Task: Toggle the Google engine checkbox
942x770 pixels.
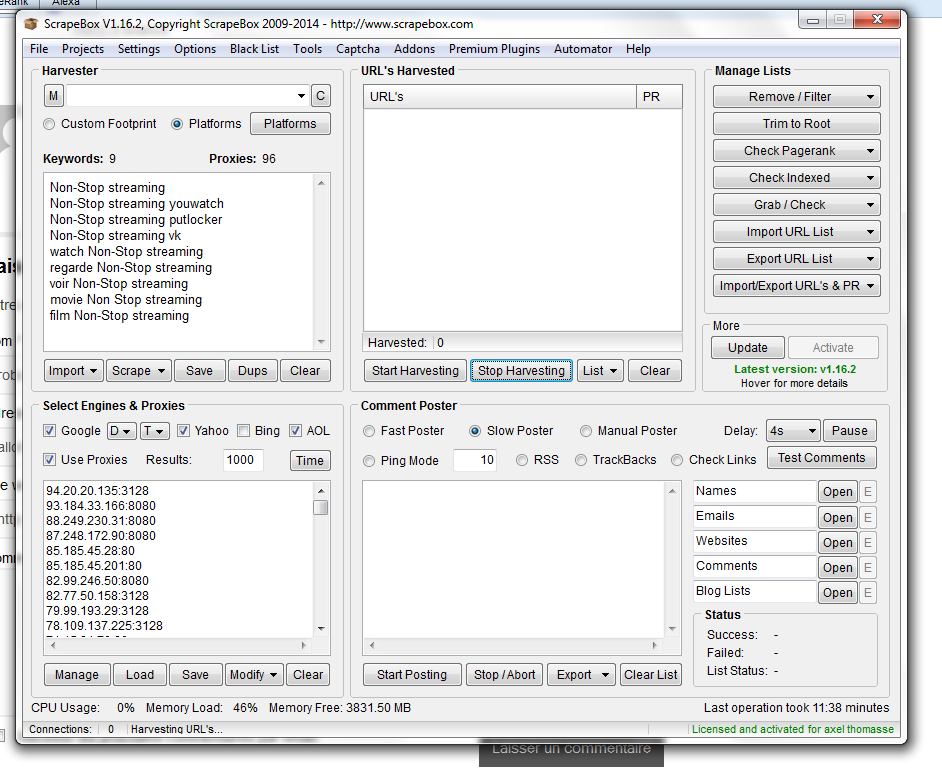Action: [49, 431]
